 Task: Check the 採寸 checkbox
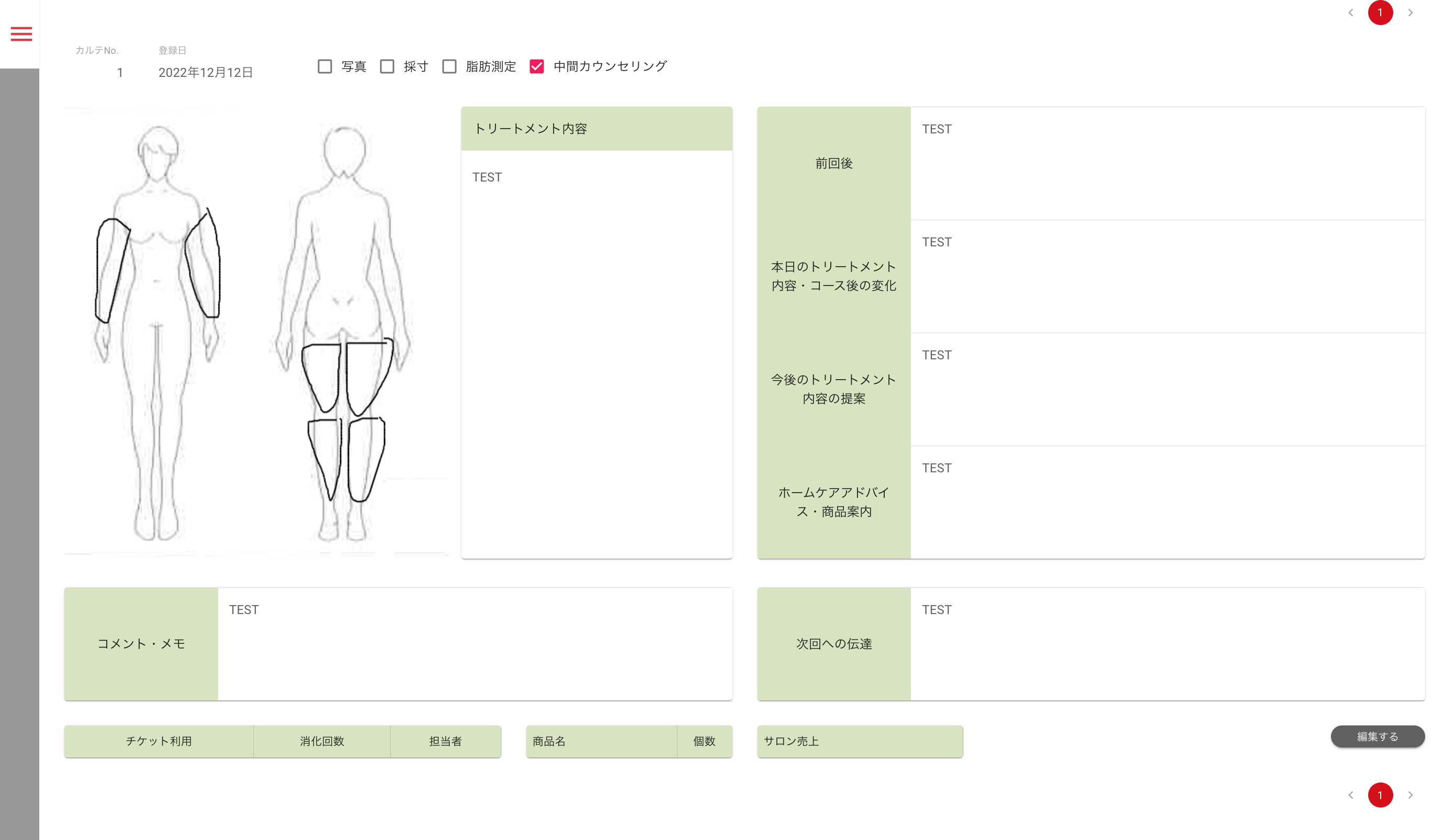point(387,66)
